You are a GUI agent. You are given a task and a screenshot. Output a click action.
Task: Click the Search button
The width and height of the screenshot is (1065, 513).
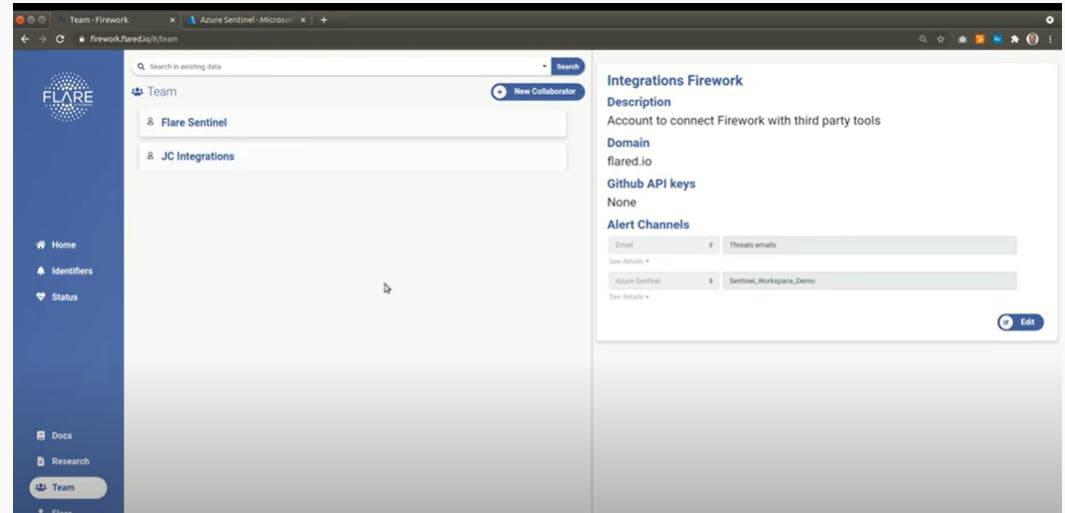567,67
